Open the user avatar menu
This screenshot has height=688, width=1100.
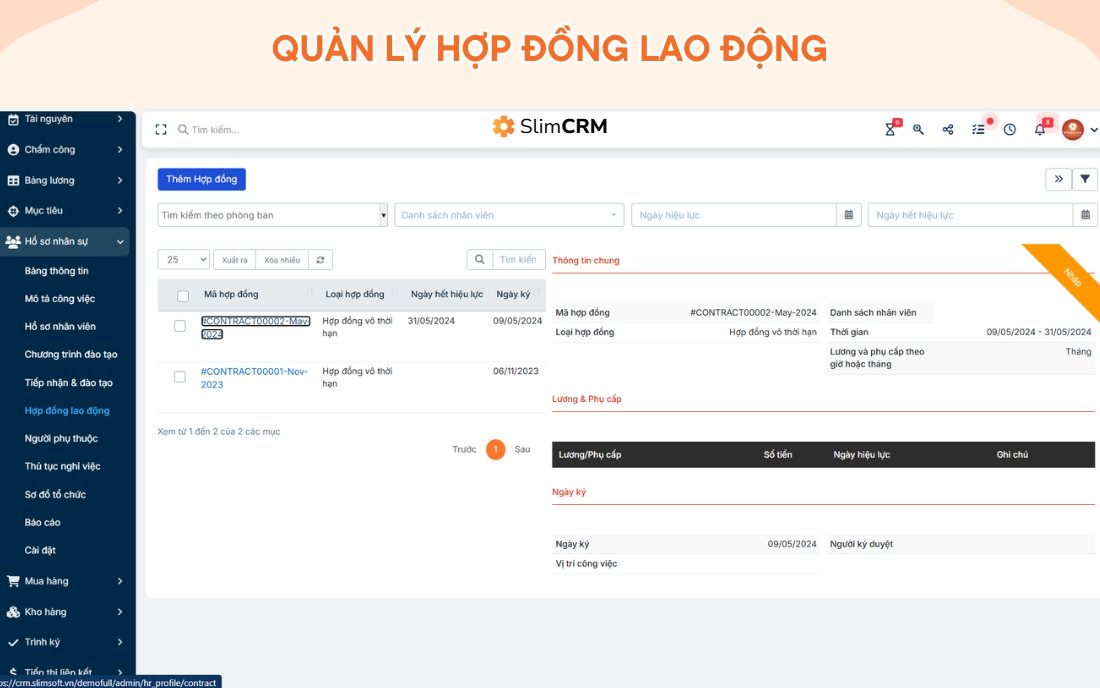click(x=1073, y=129)
